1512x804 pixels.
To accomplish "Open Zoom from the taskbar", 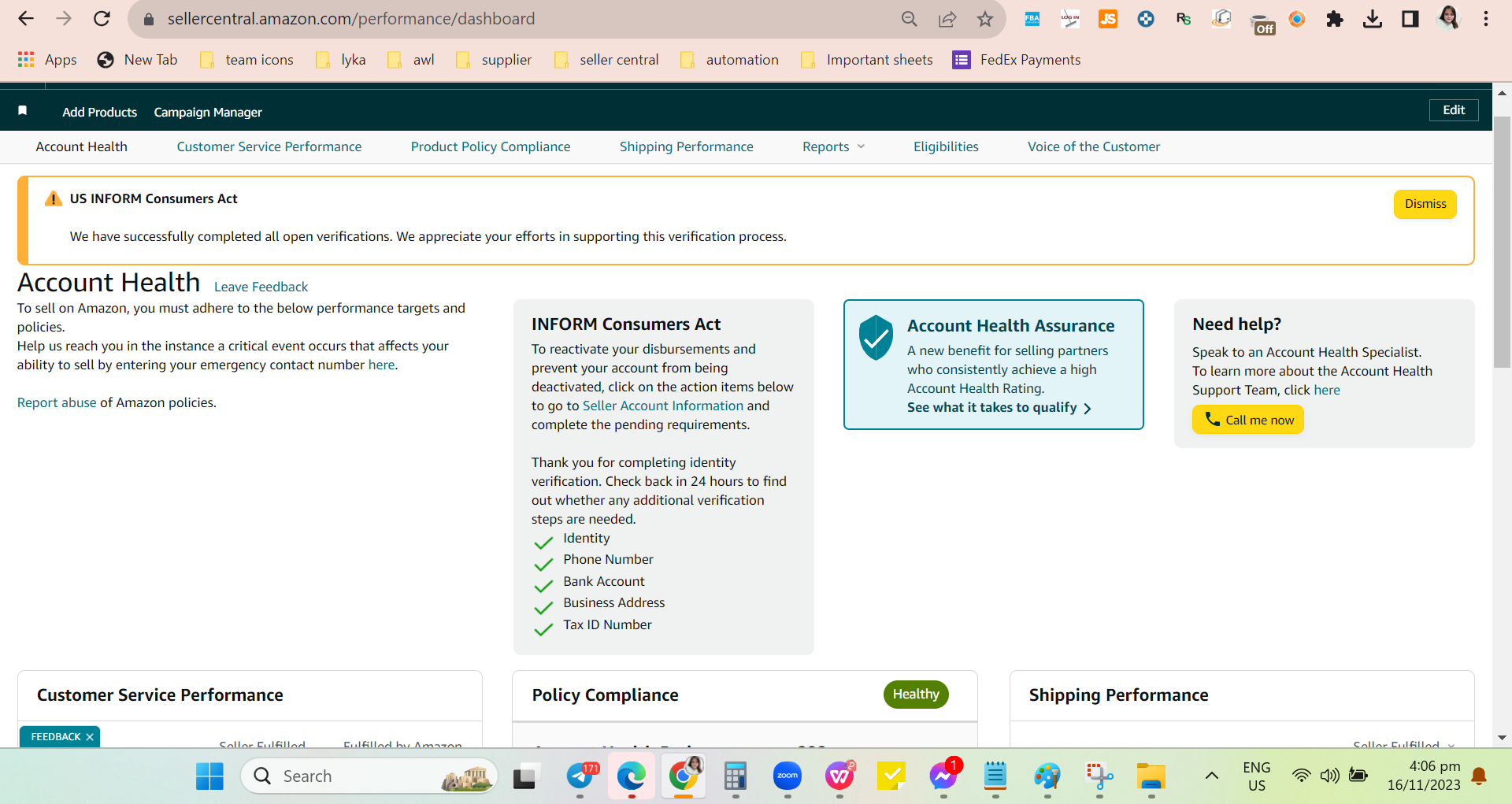I will (787, 776).
